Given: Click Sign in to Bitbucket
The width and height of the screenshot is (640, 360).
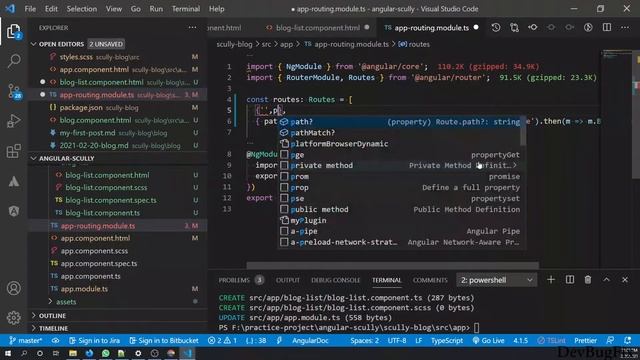Looking at the screenshot, I should point(164,340).
